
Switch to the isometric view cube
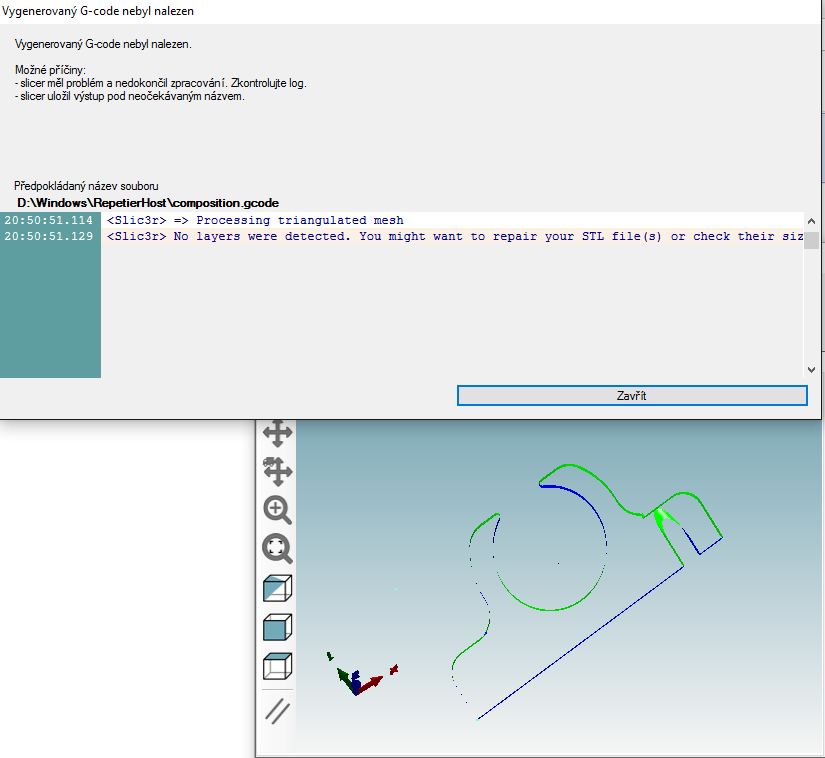277,588
